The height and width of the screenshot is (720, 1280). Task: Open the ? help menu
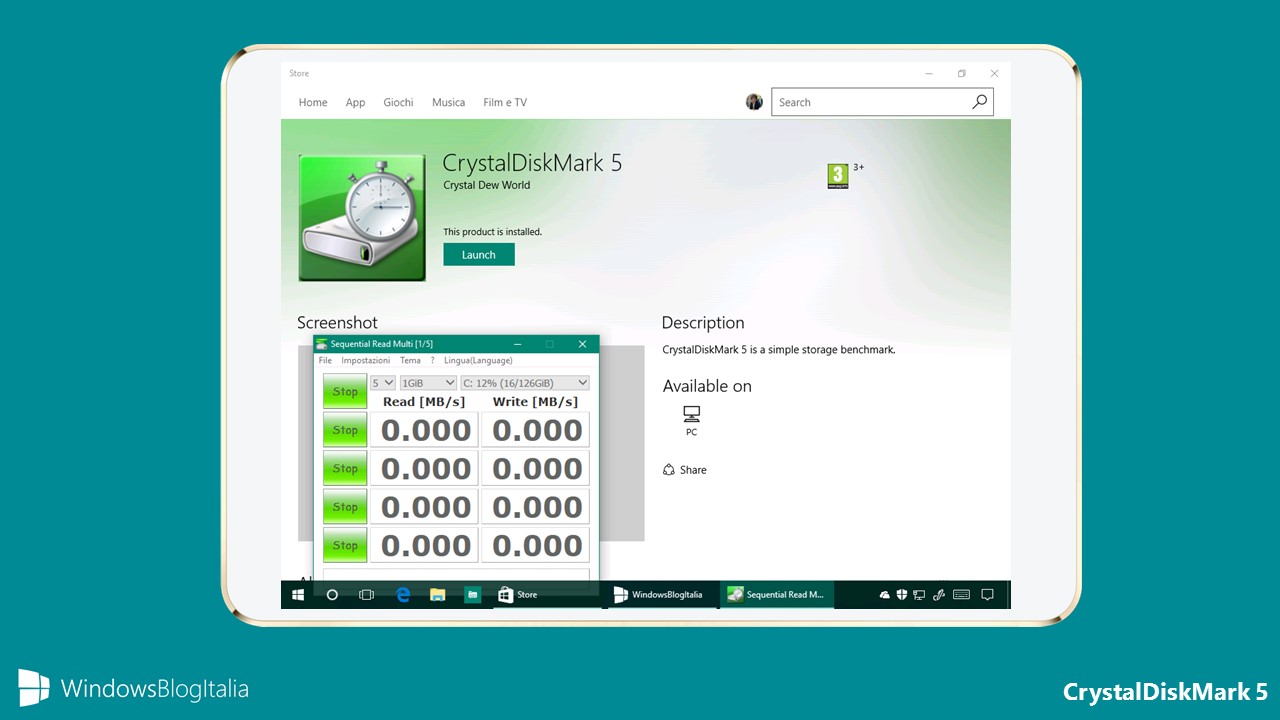pos(432,360)
